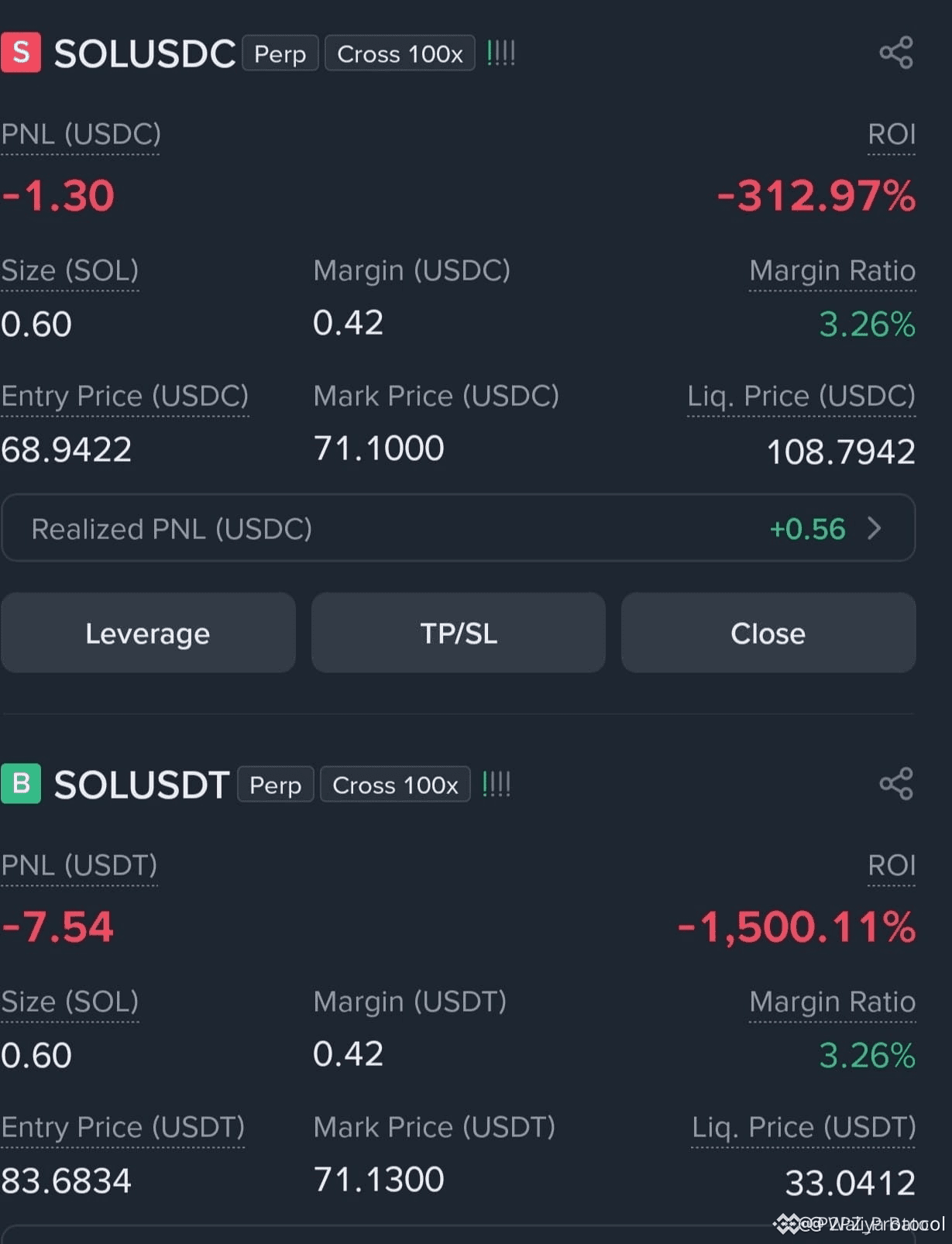Image resolution: width=952 pixels, height=1244 pixels.
Task: Open Cross 100x margin mode for SOLUSDC
Action: 400,53
